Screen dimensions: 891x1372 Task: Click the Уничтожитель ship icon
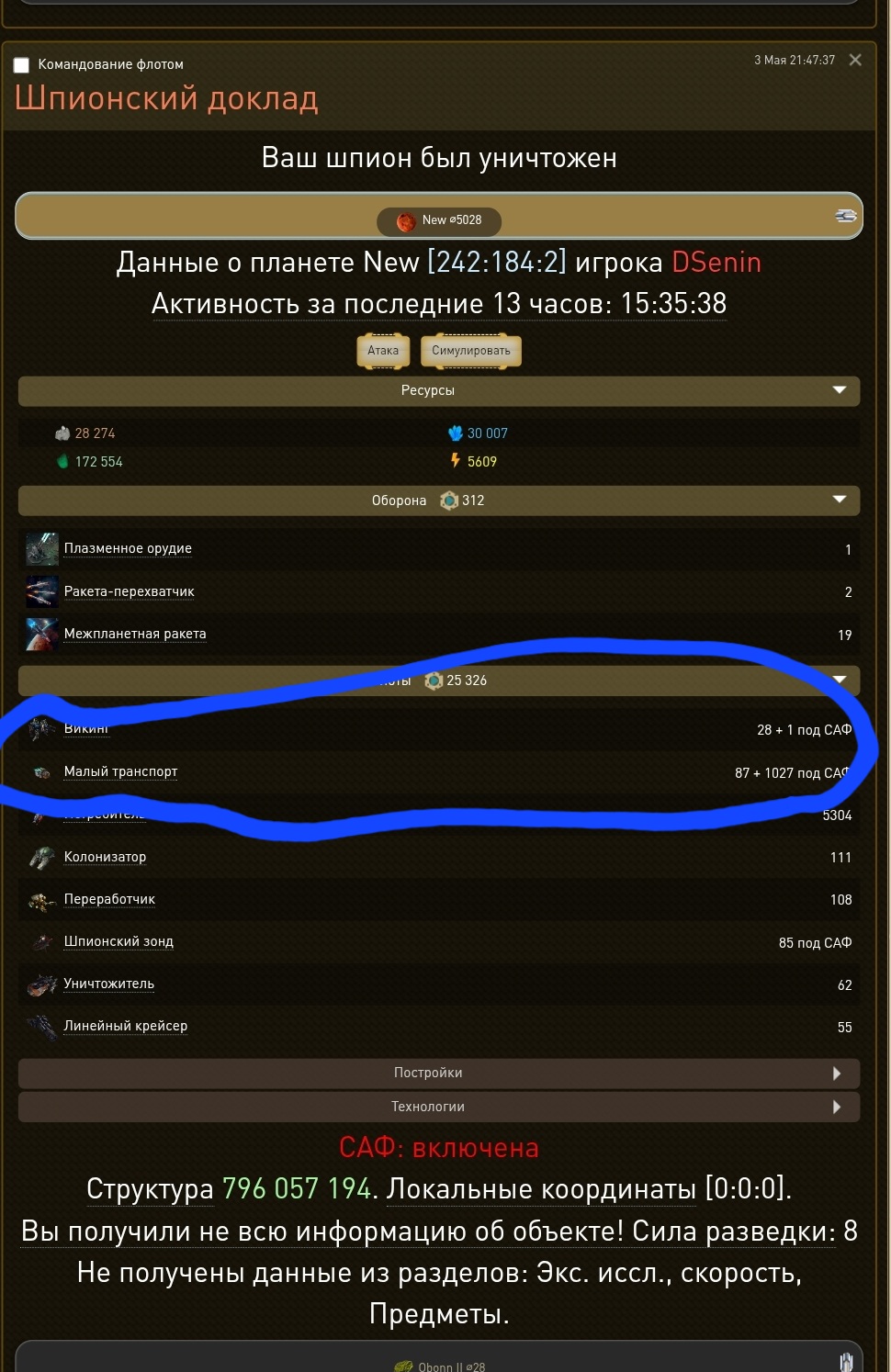click(x=42, y=984)
